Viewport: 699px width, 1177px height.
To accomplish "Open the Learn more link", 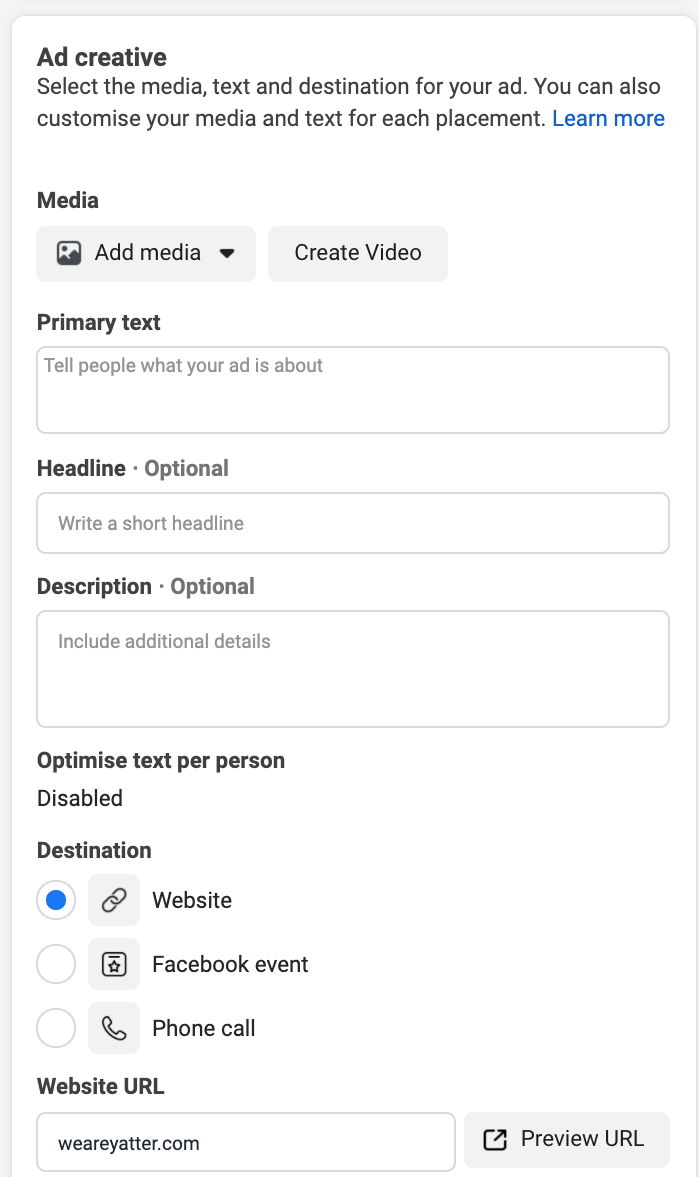I will [608, 118].
